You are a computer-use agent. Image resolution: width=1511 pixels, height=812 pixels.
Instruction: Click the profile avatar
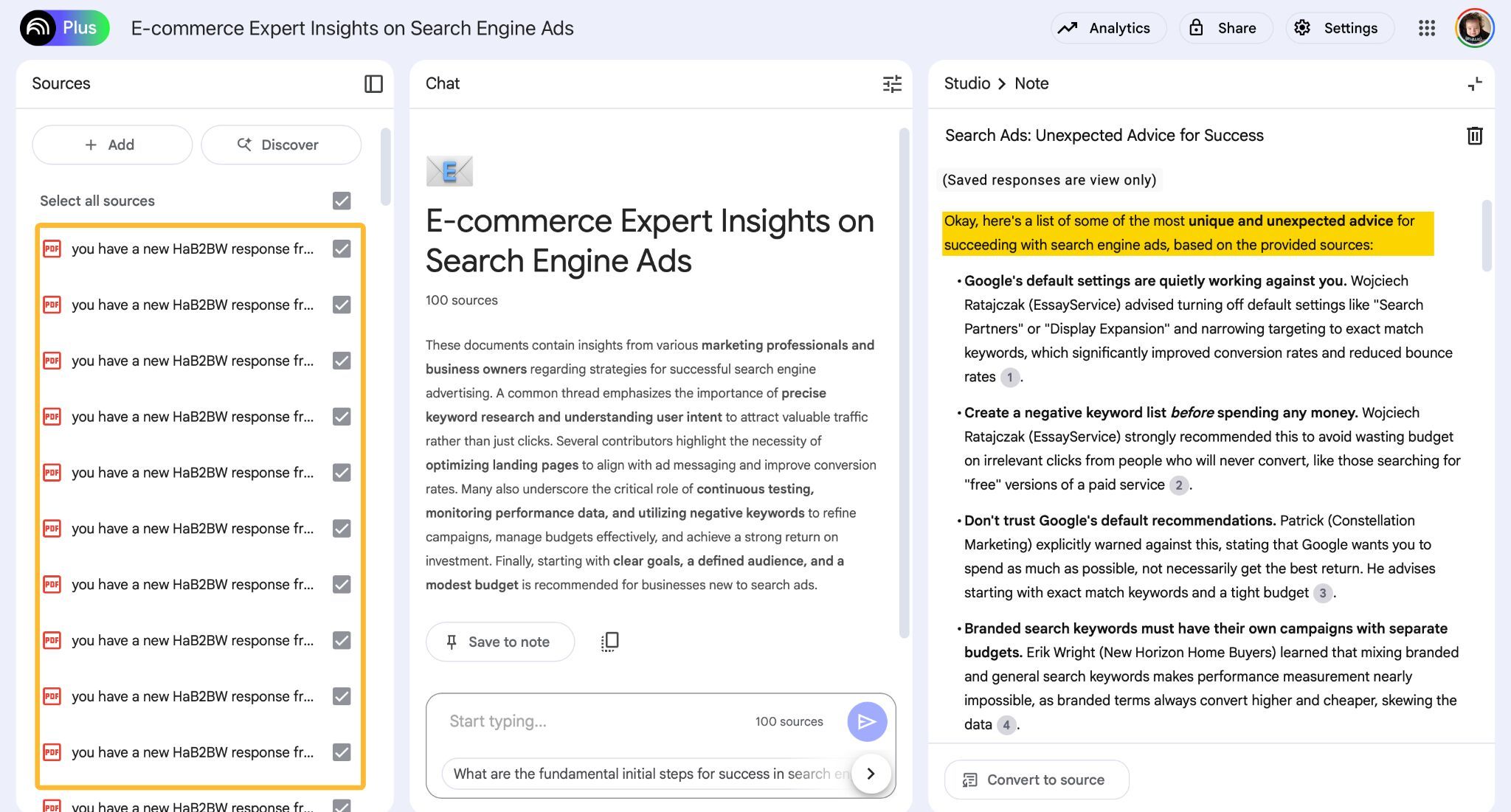tap(1474, 28)
